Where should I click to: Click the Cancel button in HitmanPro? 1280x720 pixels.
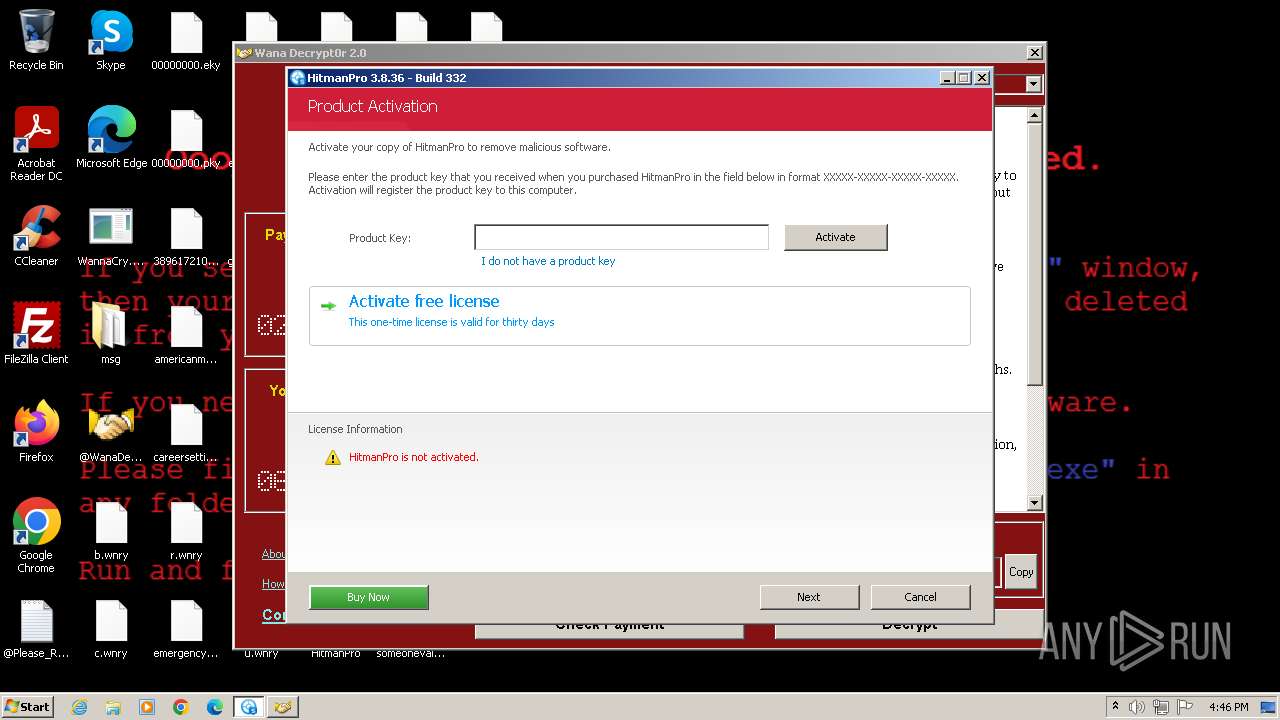(920, 597)
